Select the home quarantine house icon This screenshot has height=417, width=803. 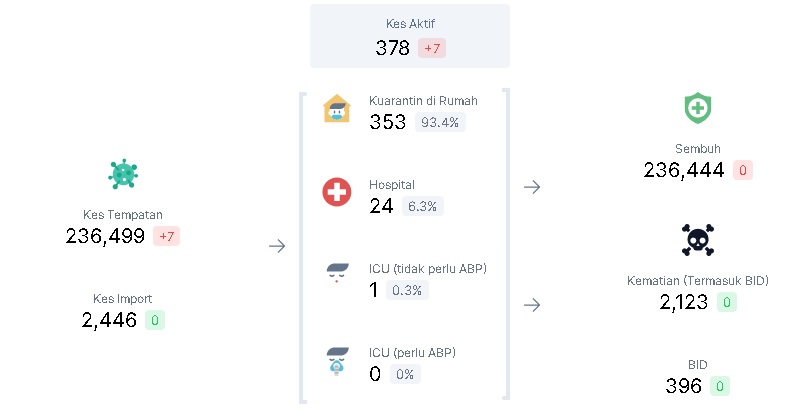click(336, 109)
